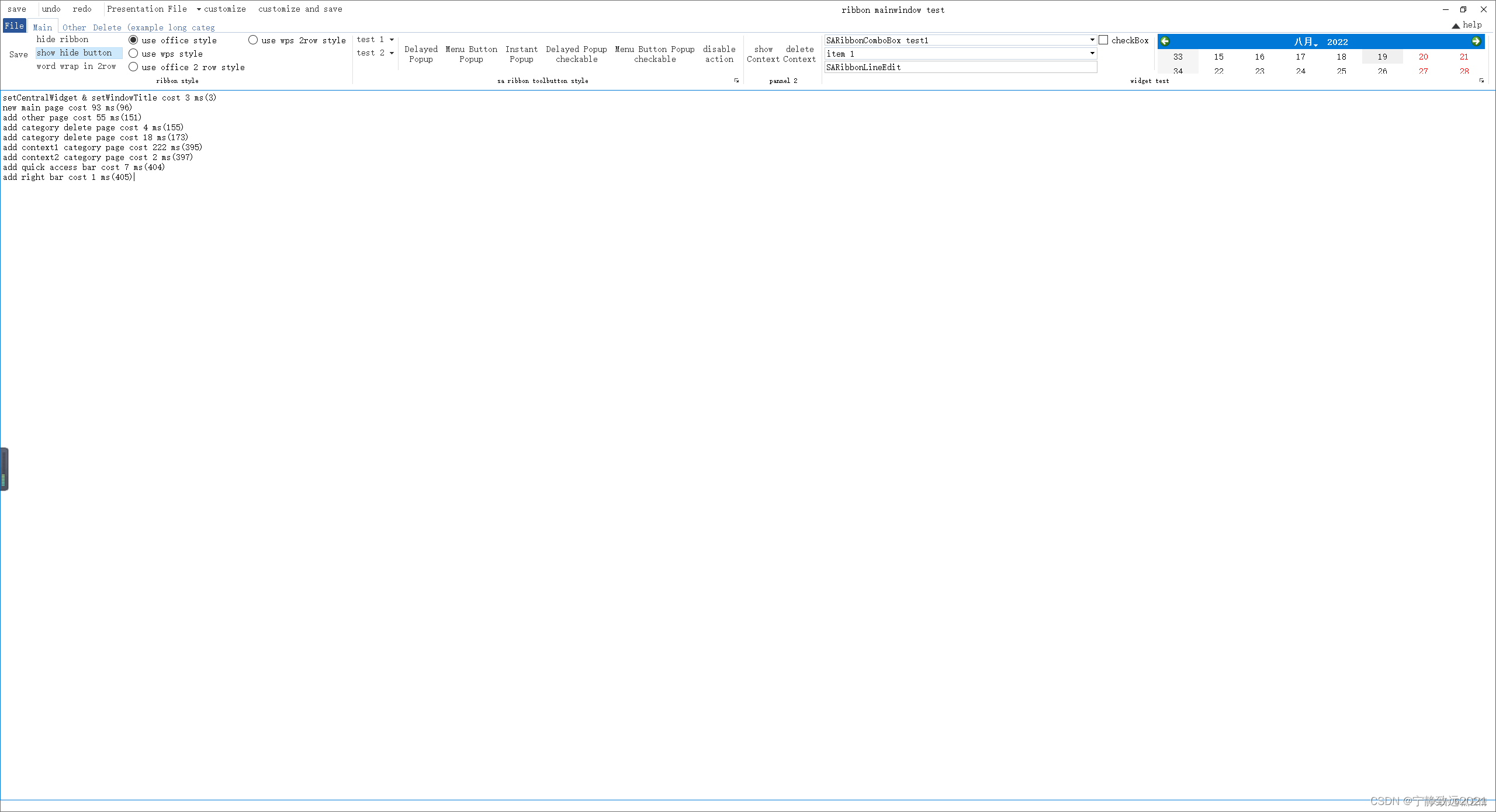Screen dimensions: 1496x812
Task: Toggle show hide button option
Action: 79,53
